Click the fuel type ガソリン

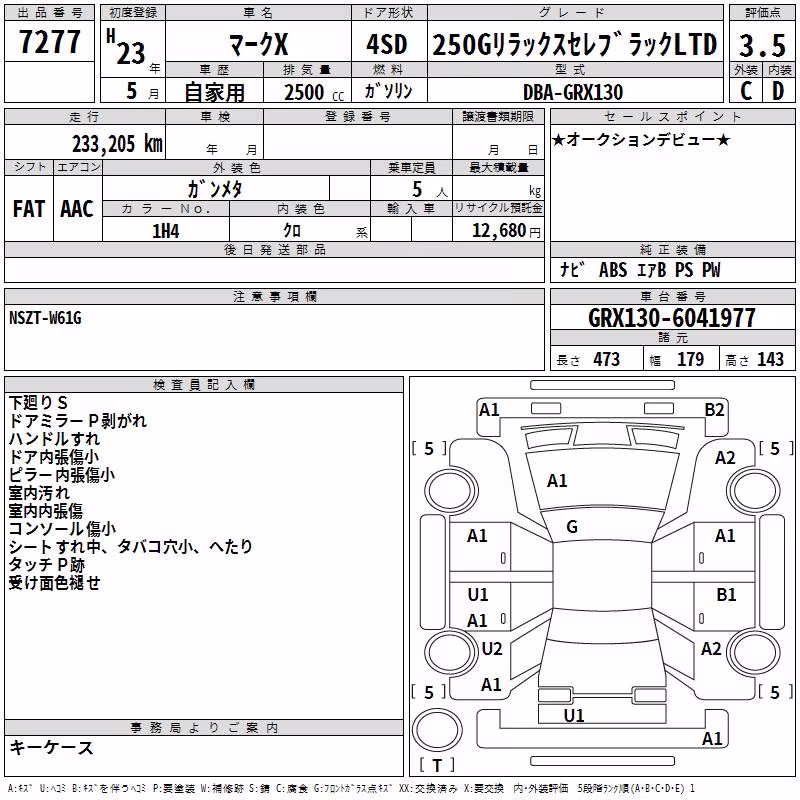pyautogui.click(x=388, y=91)
